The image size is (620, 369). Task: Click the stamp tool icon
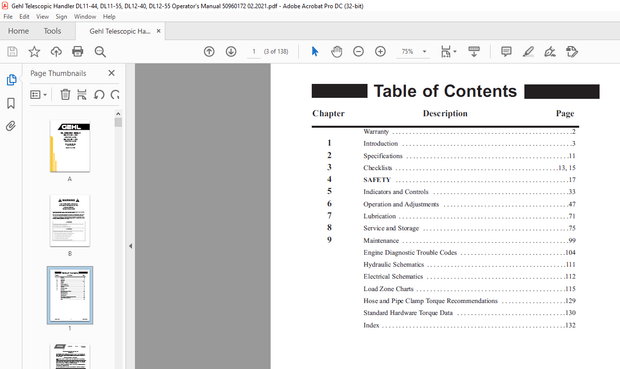point(572,51)
